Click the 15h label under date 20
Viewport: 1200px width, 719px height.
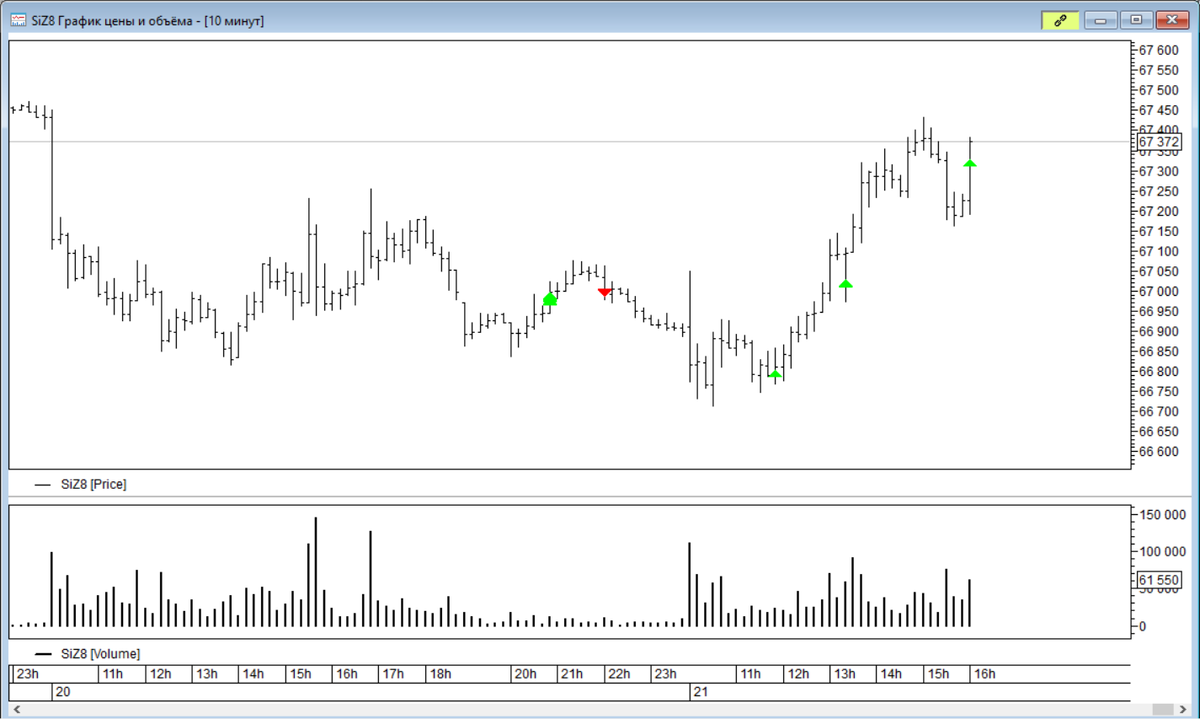pyautogui.click(x=300, y=674)
